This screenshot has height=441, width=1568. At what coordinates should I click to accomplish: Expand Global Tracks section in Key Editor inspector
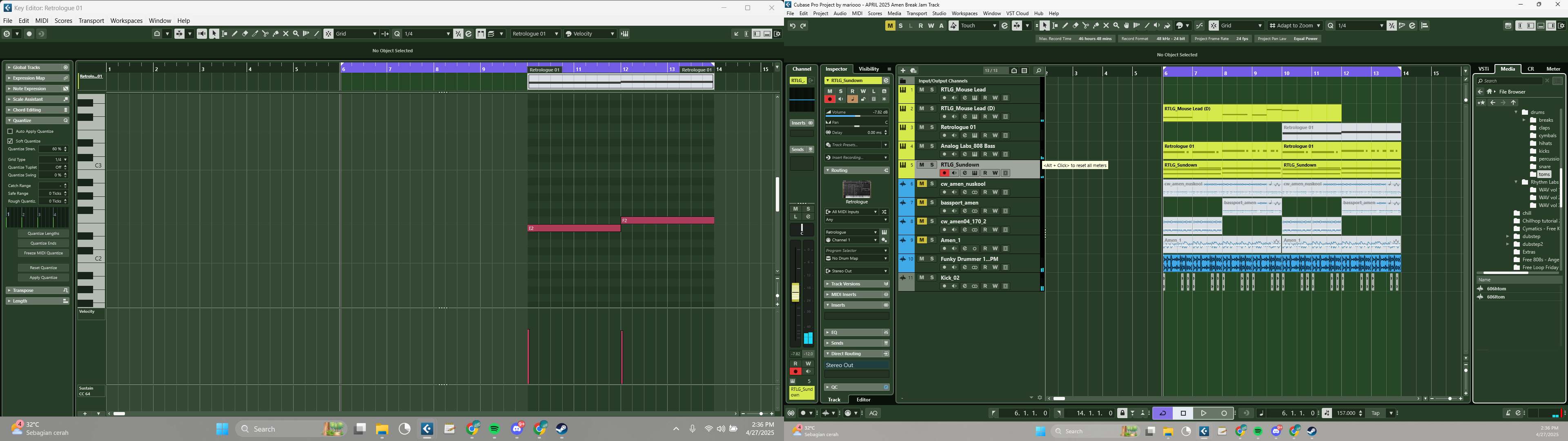coord(38,67)
